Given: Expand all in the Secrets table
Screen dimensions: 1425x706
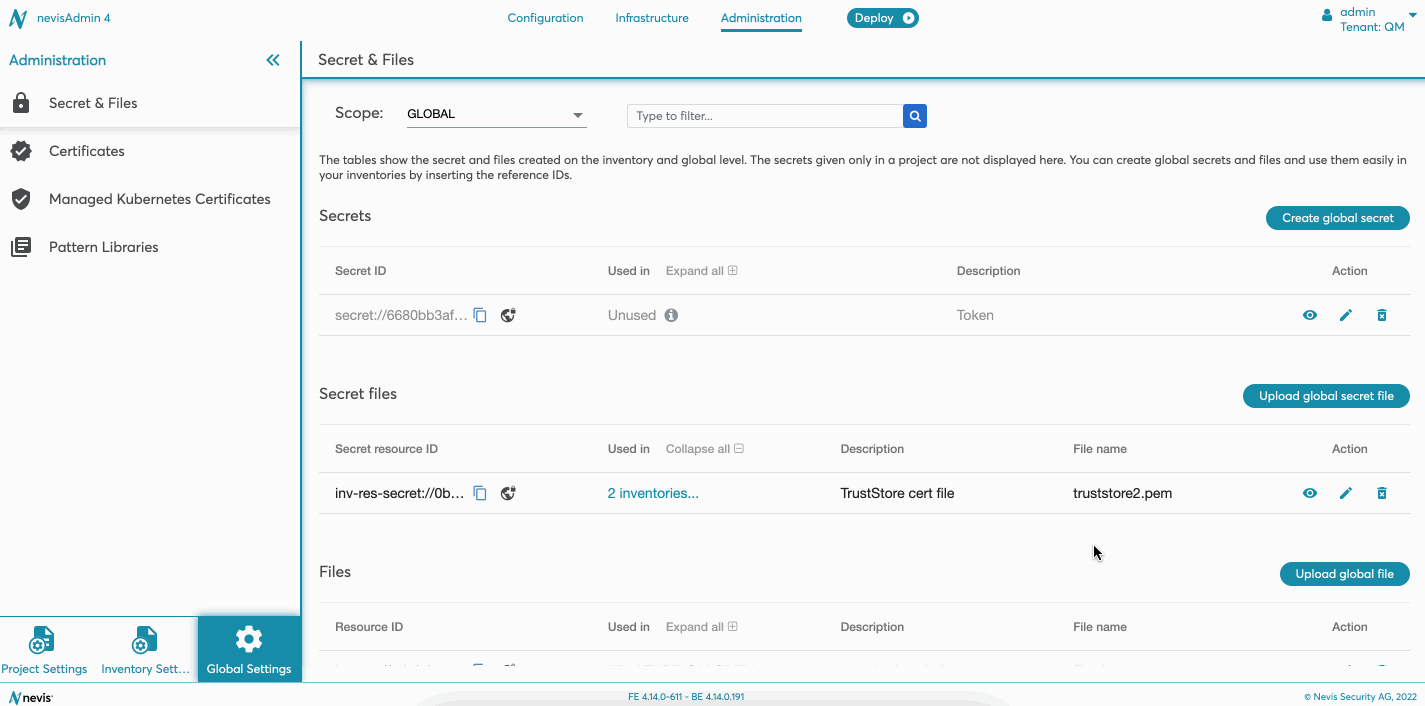Looking at the screenshot, I should pyautogui.click(x=702, y=271).
